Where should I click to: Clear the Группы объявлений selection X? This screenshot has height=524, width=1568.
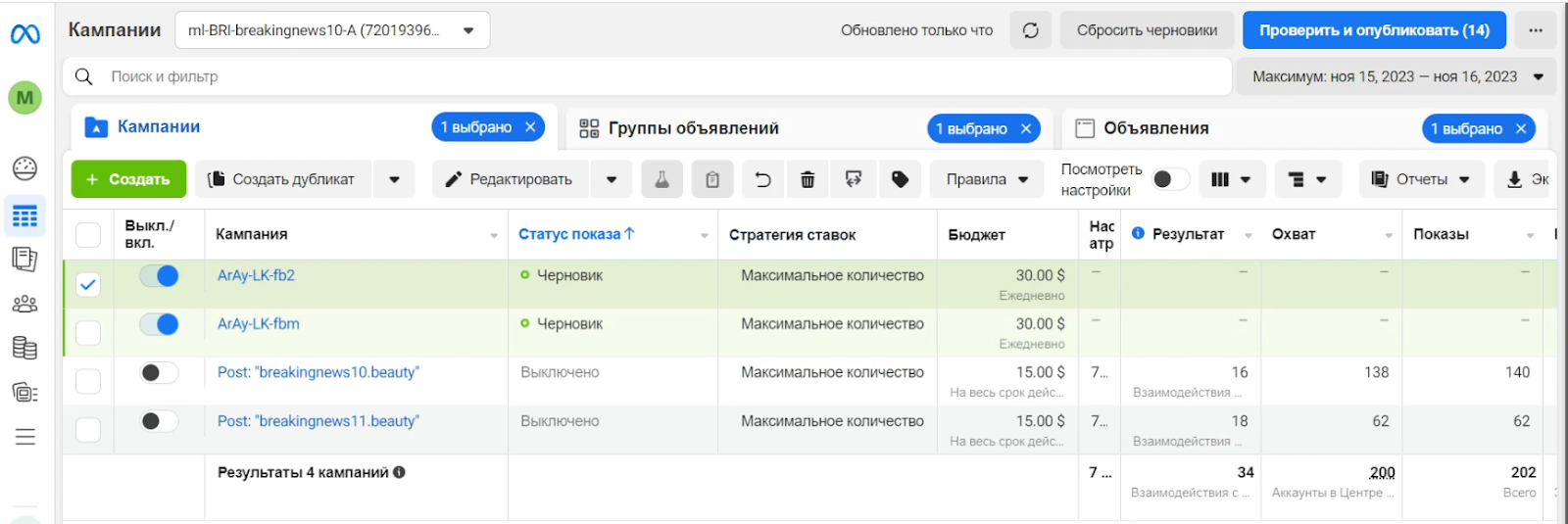1026,128
